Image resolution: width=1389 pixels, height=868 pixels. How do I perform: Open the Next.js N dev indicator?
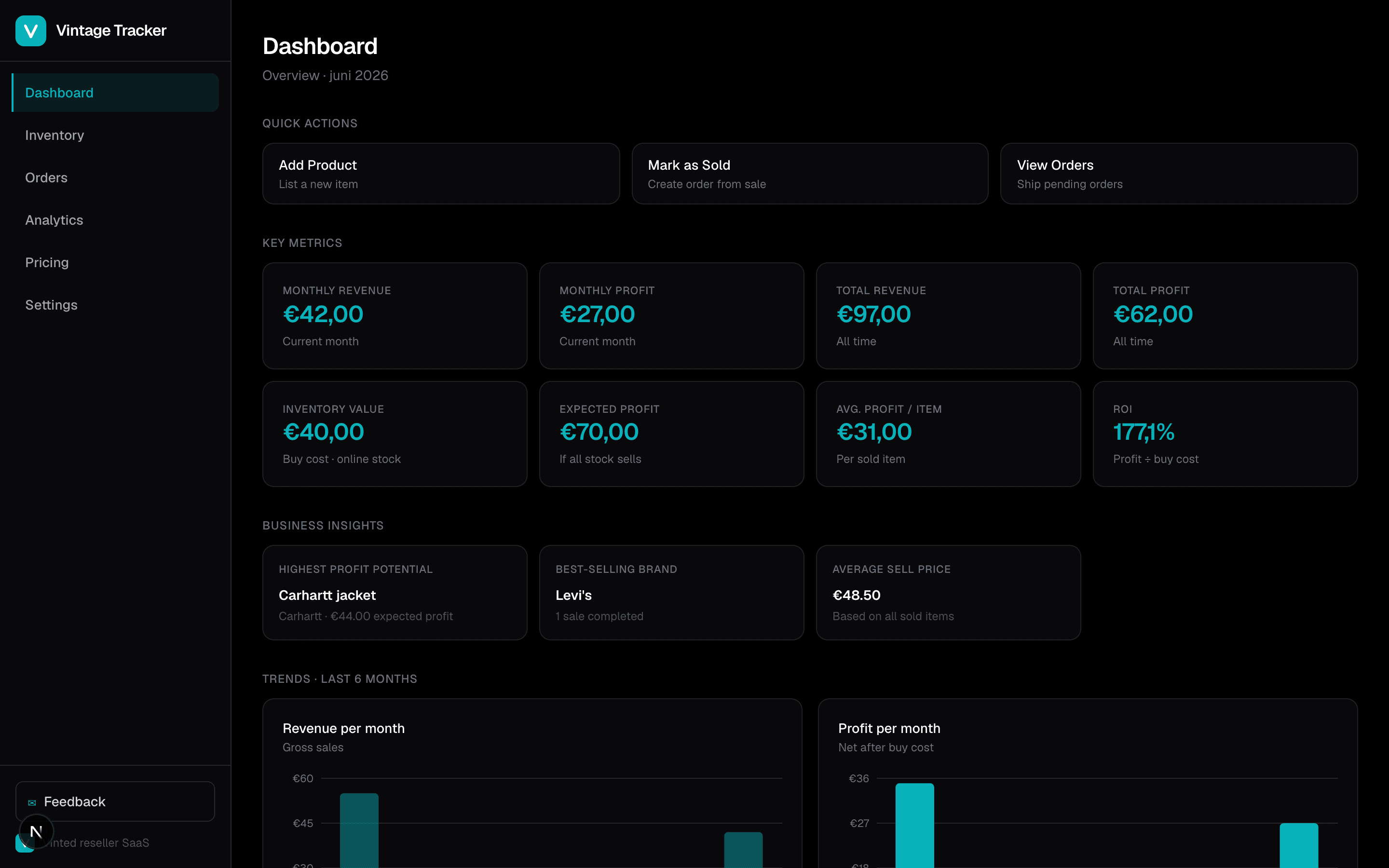pos(36,831)
